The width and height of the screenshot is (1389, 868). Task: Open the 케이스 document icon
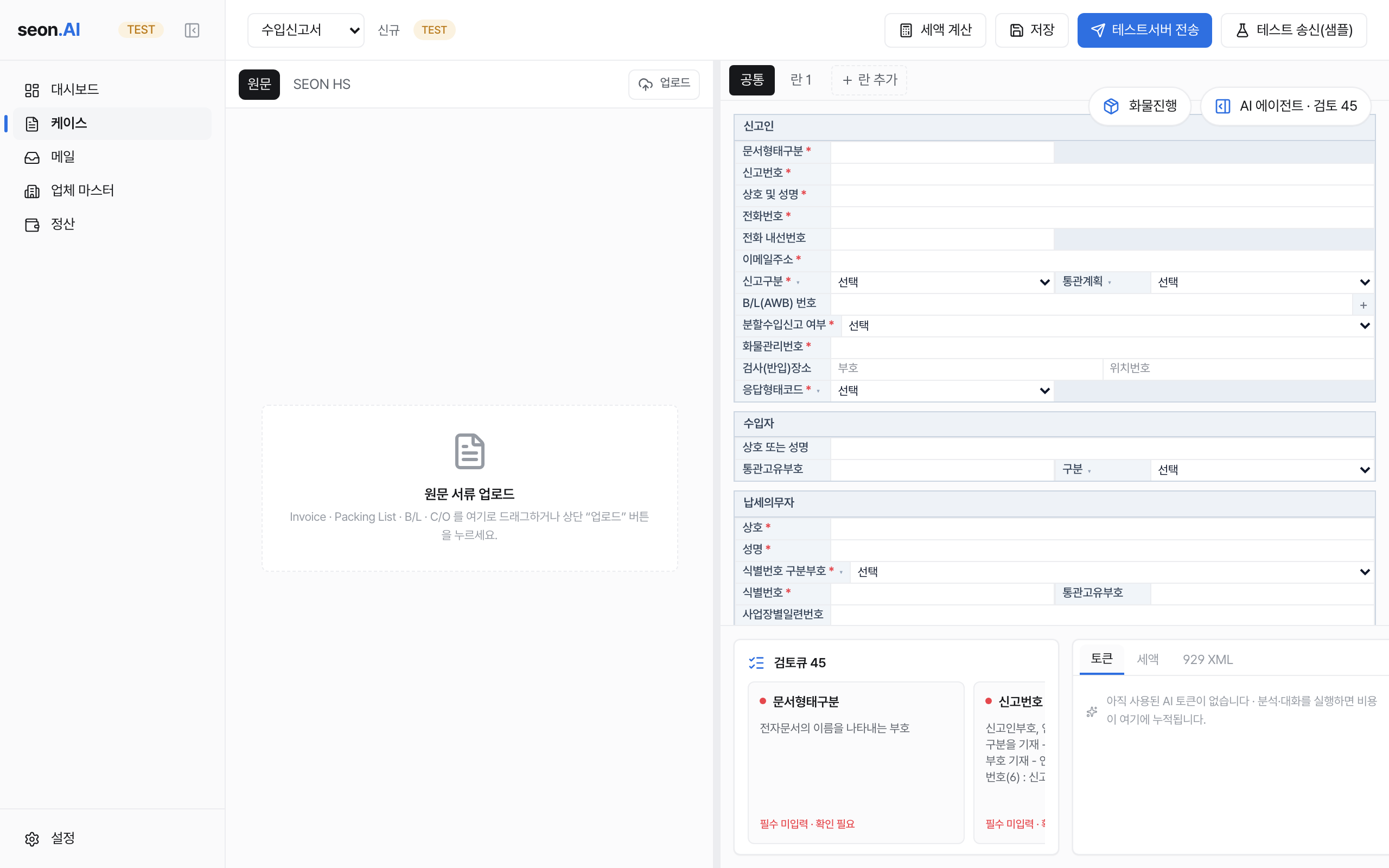coord(32,124)
